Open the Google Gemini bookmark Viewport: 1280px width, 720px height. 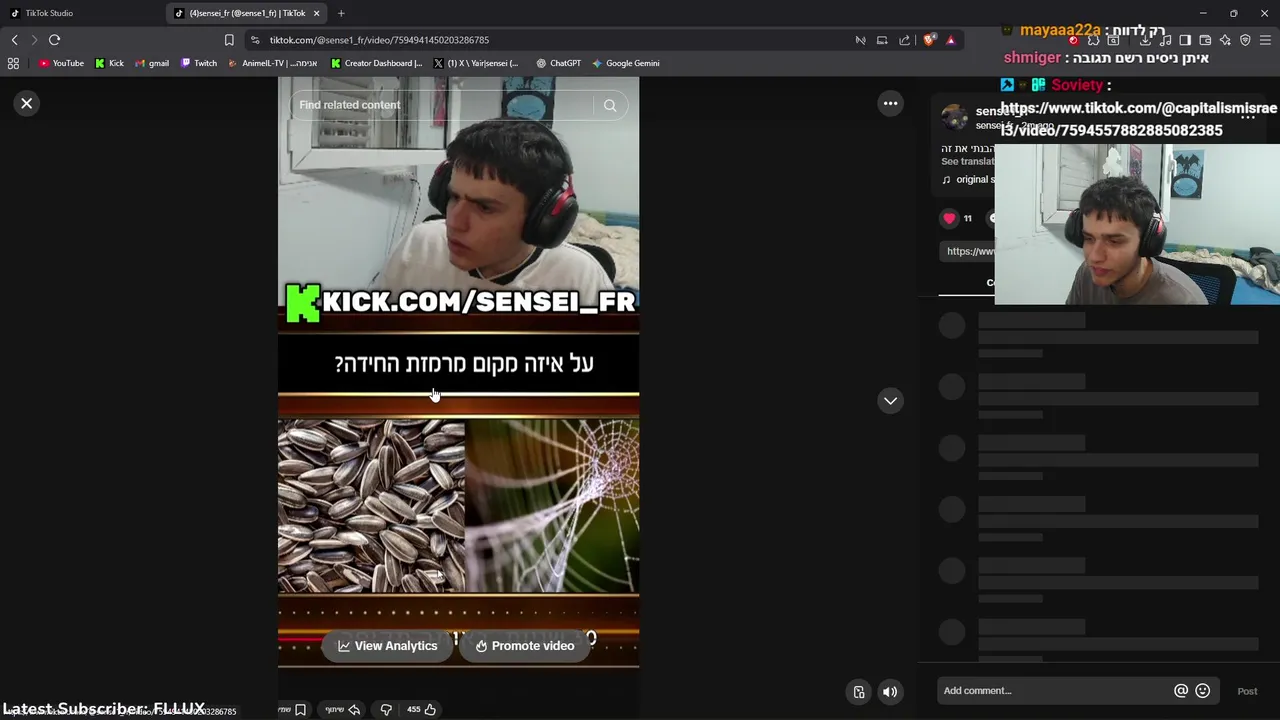click(x=626, y=63)
